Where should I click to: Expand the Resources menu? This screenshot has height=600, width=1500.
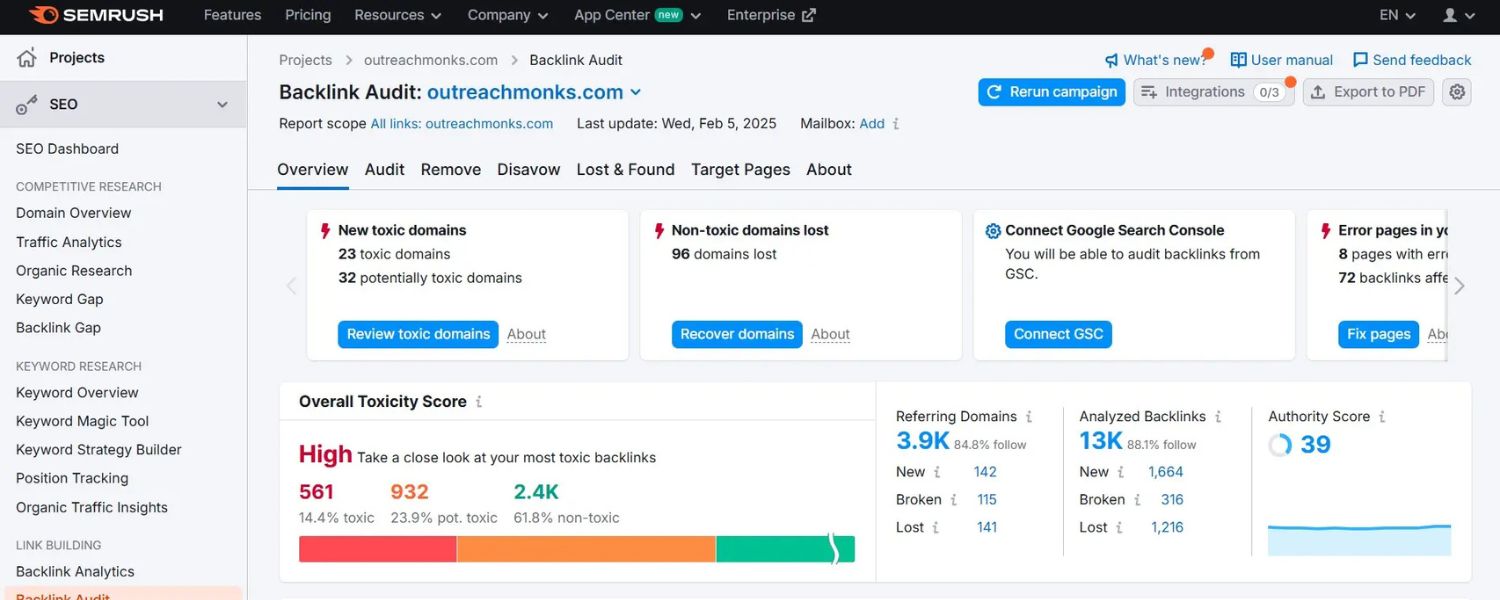pos(397,15)
